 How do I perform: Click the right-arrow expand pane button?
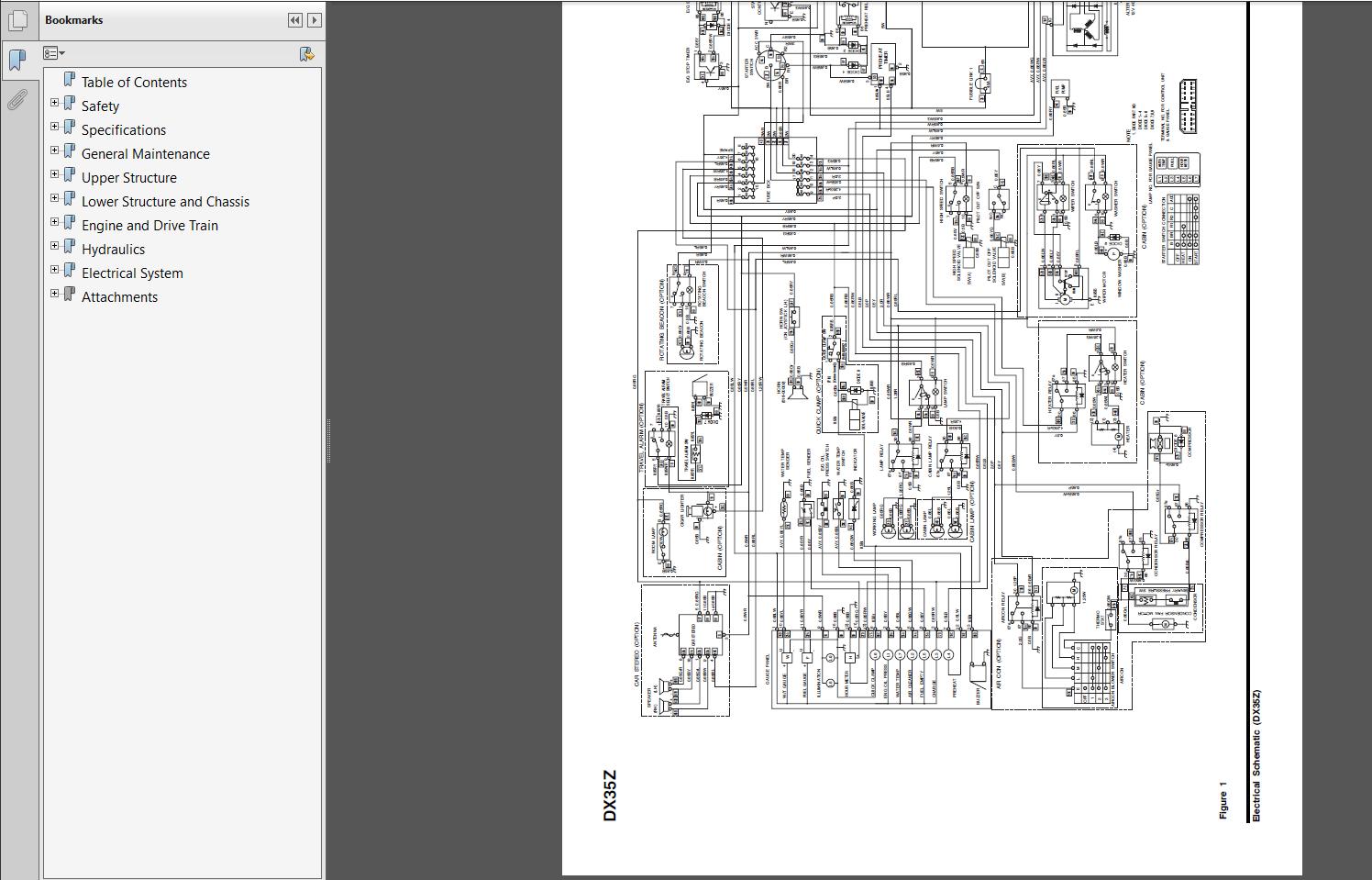pyautogui.click(x=315, y=19)
